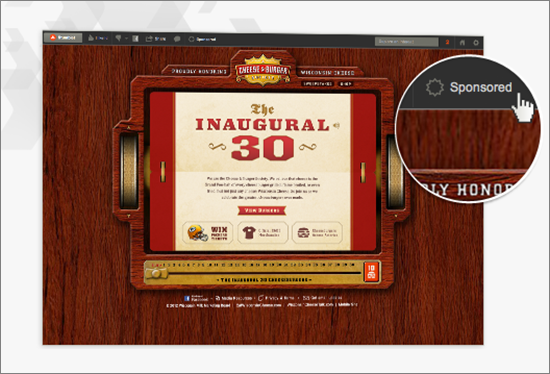Image resolution: width=550 pixels, height=374 pixels.
Task: Click the Sponsored badge in toolbar
Action: pyautogui.click(x=202, y=39)
